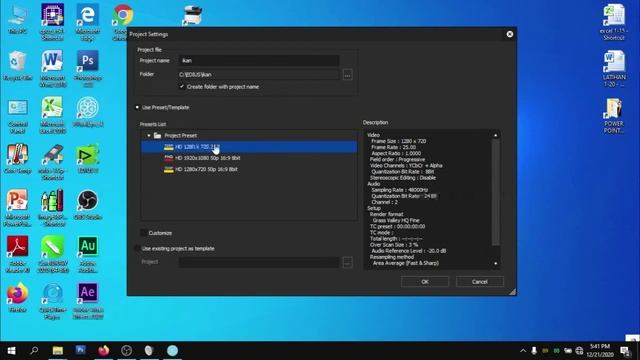Image resolution: width=640 pixels, height=360 pixels.
Task: Enable the Customize checkbox
Action: click(144, 233)
